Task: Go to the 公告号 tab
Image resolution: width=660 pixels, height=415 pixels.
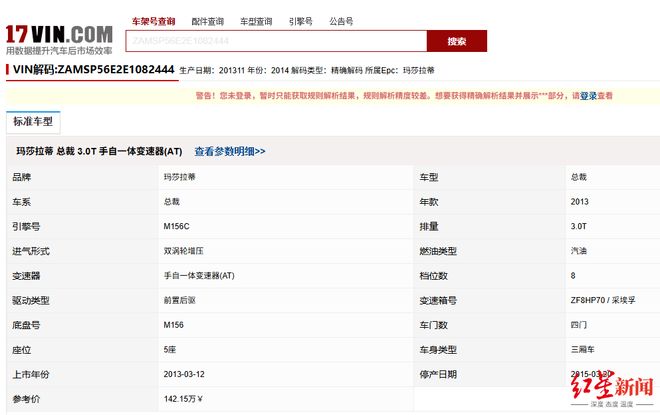Action: (341, 21)
